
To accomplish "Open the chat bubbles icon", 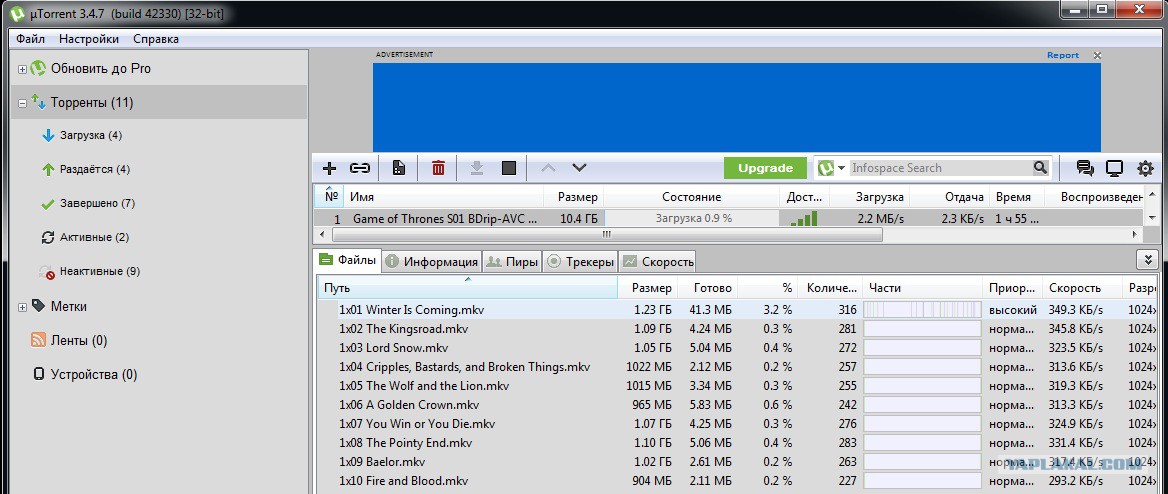I will (1085, 168).
